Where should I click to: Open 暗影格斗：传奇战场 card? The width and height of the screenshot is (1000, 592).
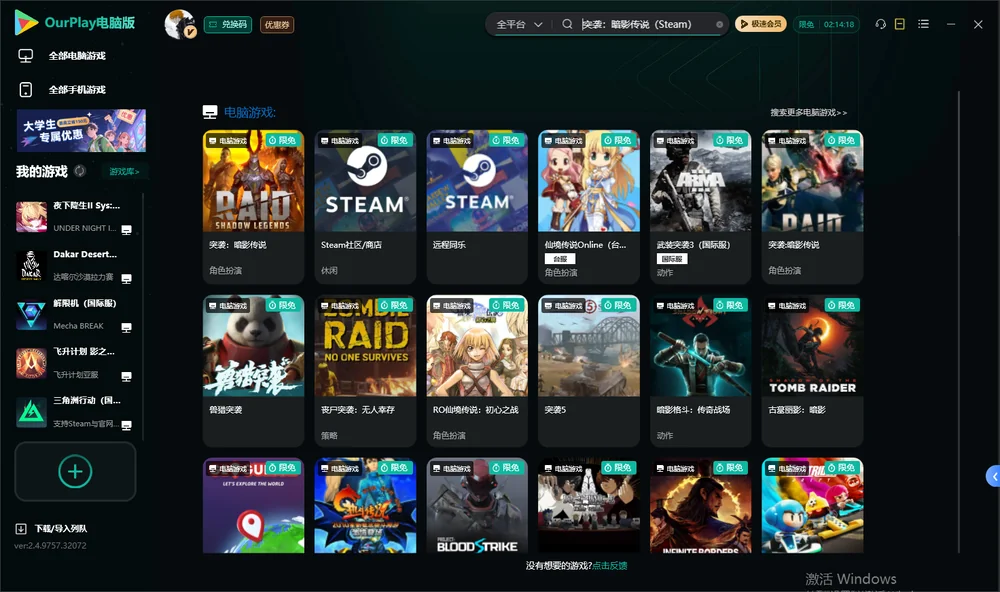coord(700,371)
